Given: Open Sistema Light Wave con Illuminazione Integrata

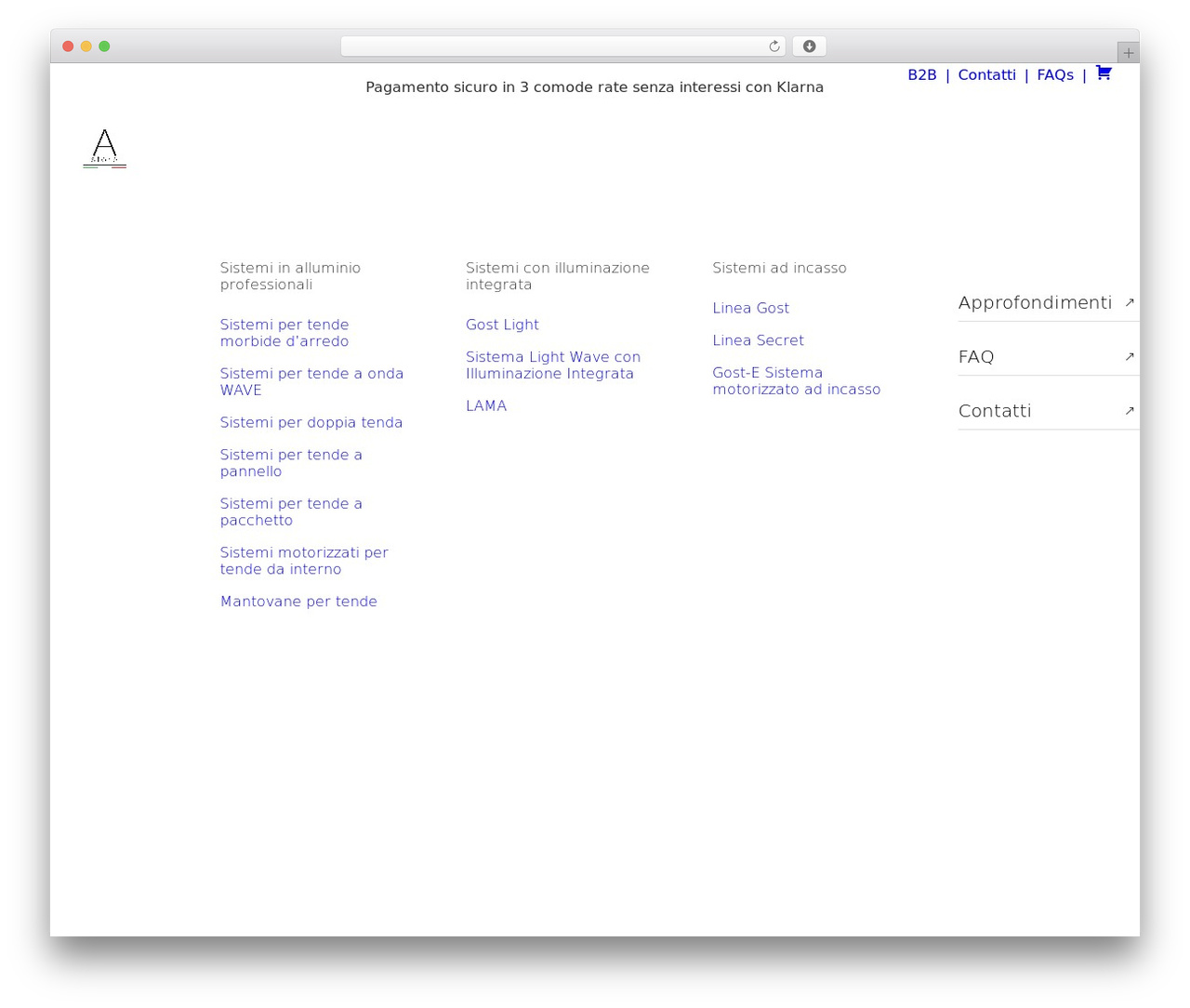Looking at the screenshot, I should click(x=553, y=365).
